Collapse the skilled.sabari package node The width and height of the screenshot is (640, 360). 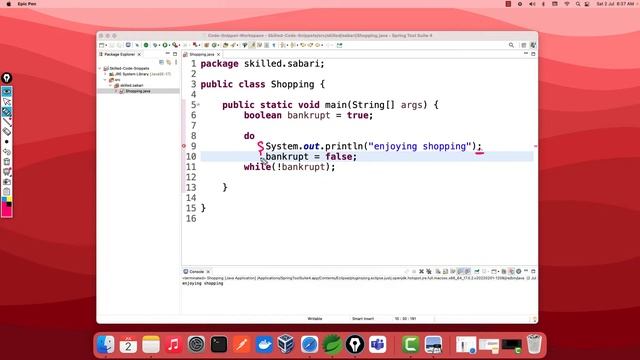[x=111, y=85]
